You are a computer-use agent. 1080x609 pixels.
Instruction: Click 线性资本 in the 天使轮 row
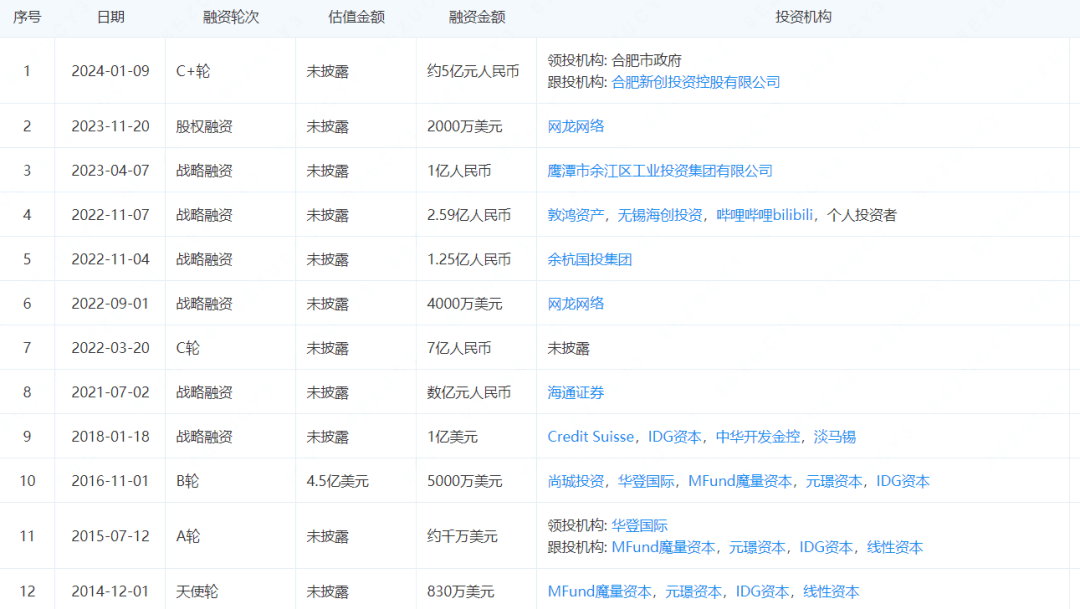[x=831, y=591]
